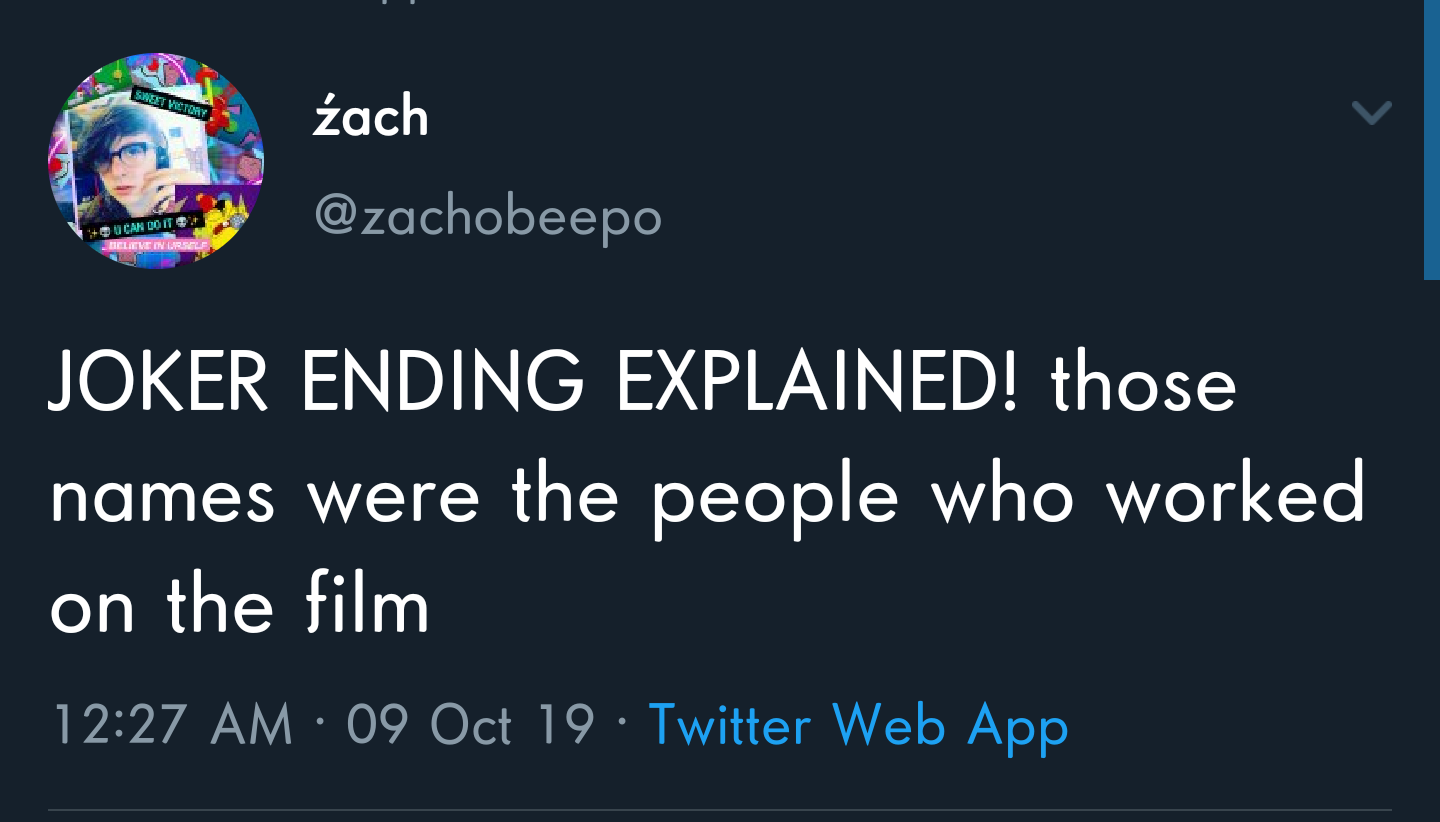Click the word Twitter in source label
The image size is (1440, 822).
[729, 724]
